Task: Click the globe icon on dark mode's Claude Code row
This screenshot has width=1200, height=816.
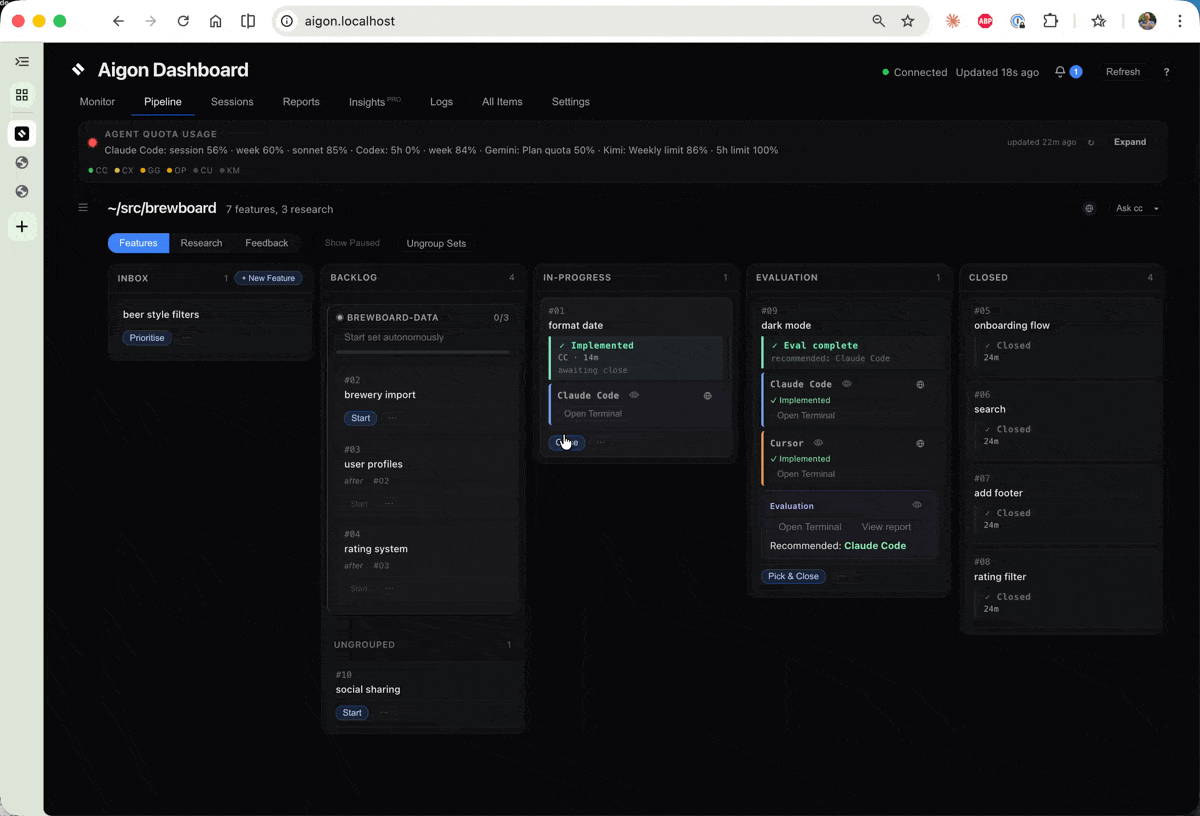Action: [x=921, y=384]
